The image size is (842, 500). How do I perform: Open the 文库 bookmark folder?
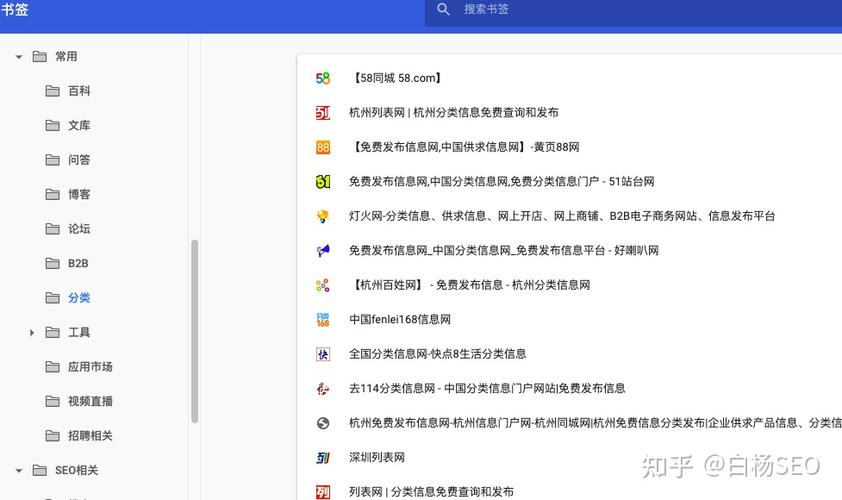click(79, 125)
